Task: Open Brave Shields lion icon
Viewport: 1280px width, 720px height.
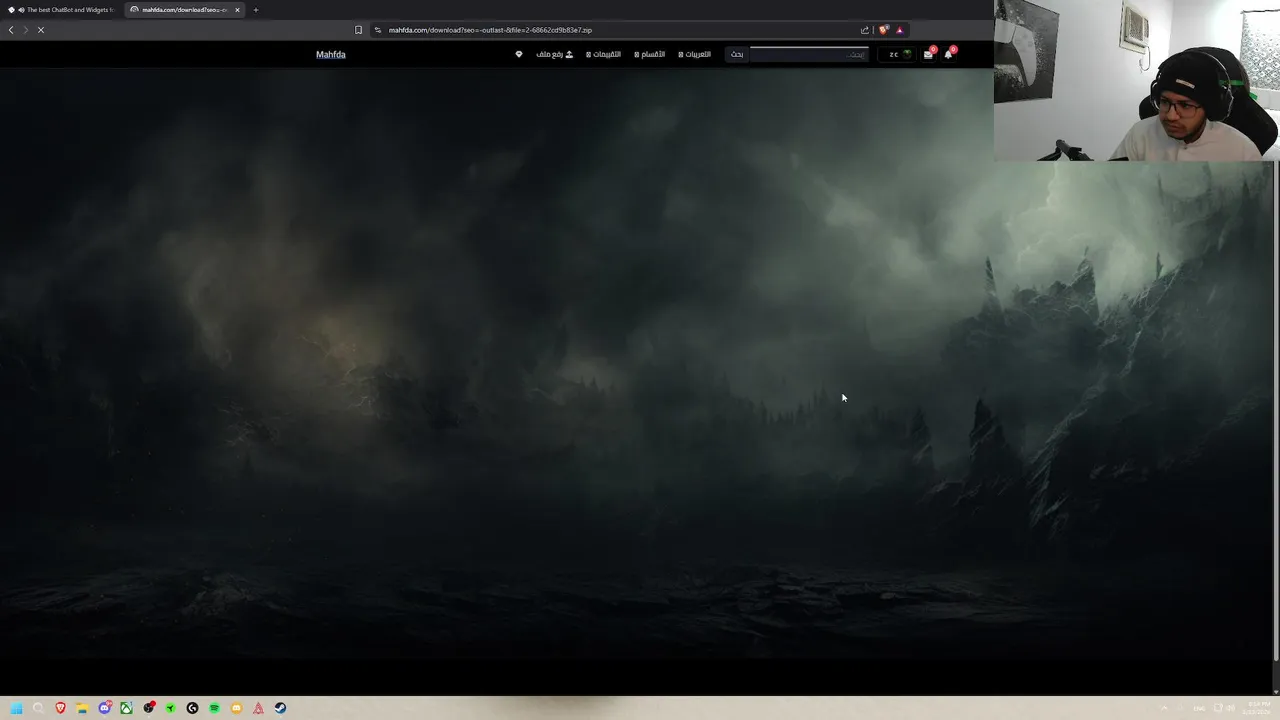Action: click(883, 30)
